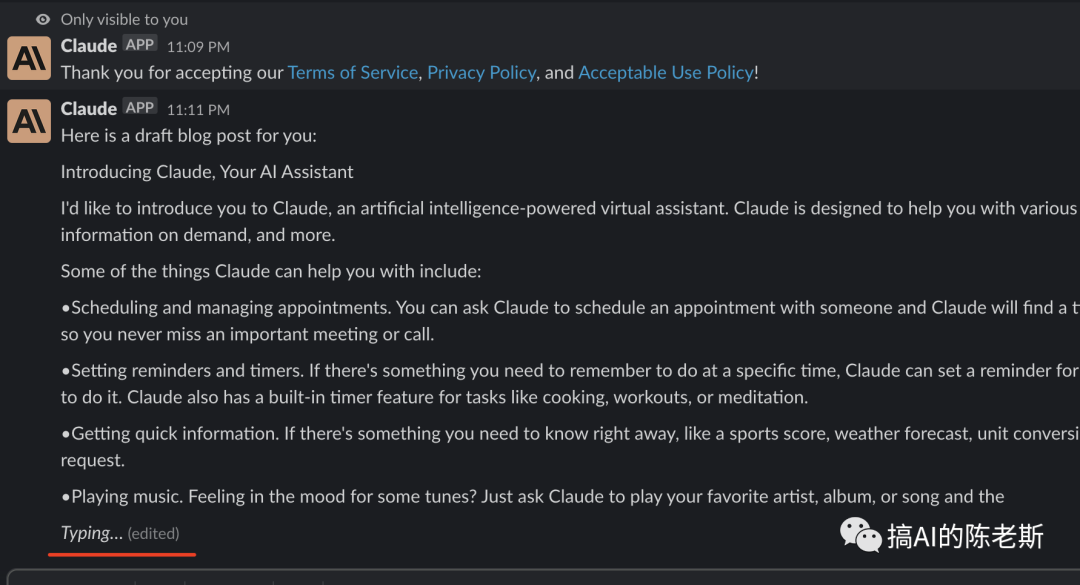
Task: Click the eye icon beside 'Only visible to you'
Action: point(43,19)
